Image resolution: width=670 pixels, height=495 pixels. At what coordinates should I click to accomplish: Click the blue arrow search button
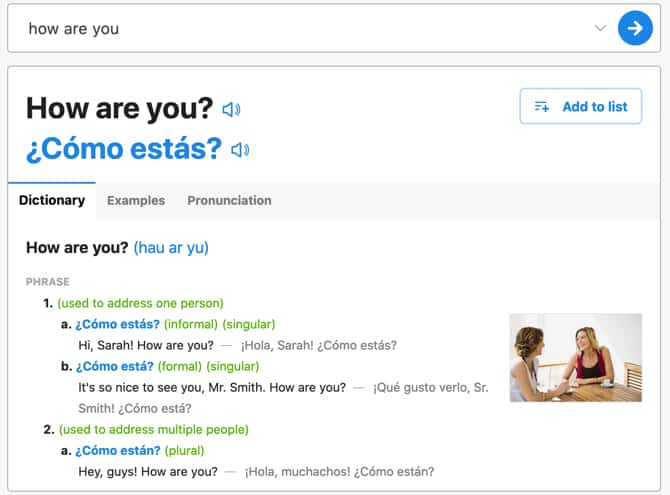(x=635, y=28)
